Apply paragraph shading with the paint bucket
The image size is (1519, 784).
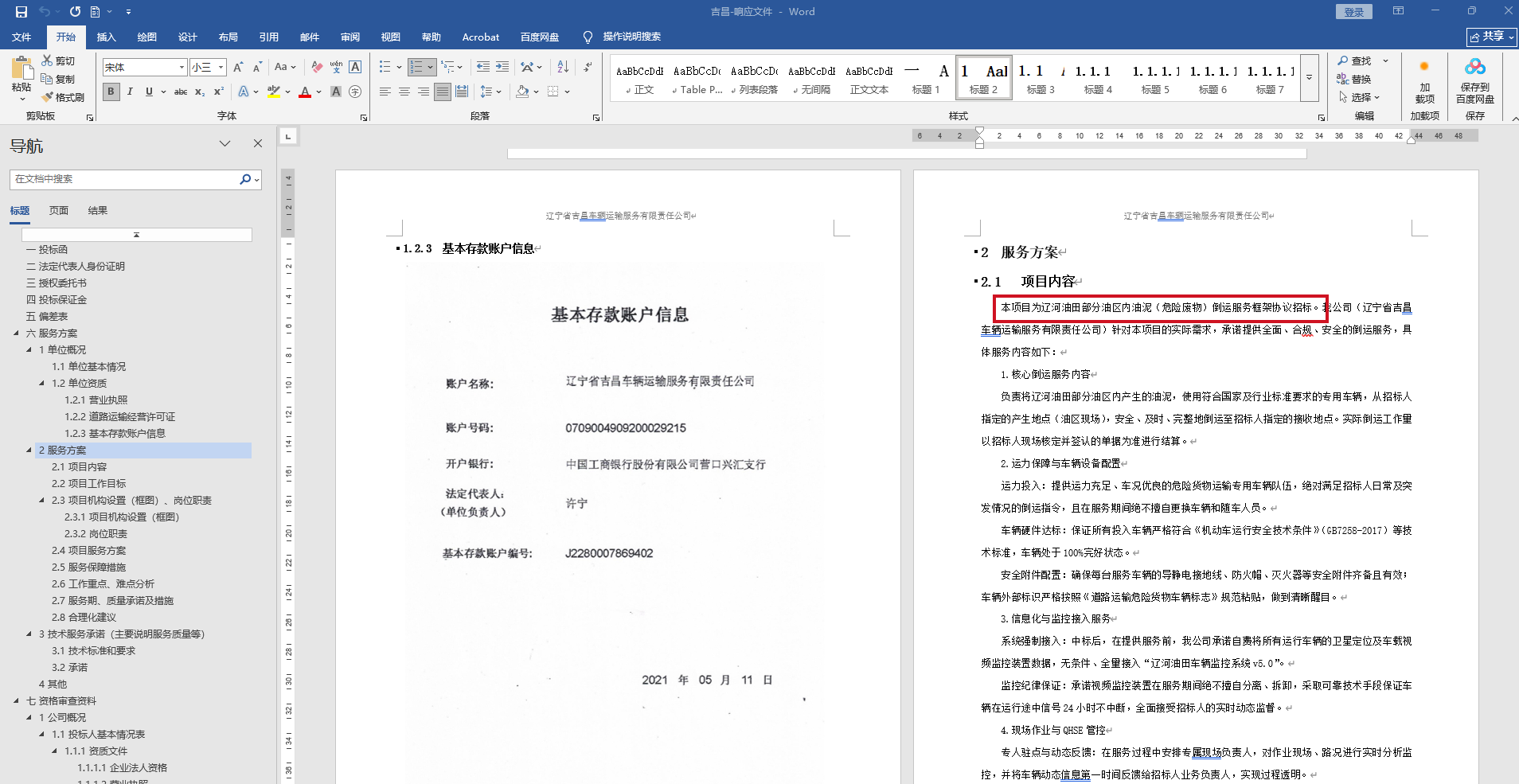click(522, 92)
